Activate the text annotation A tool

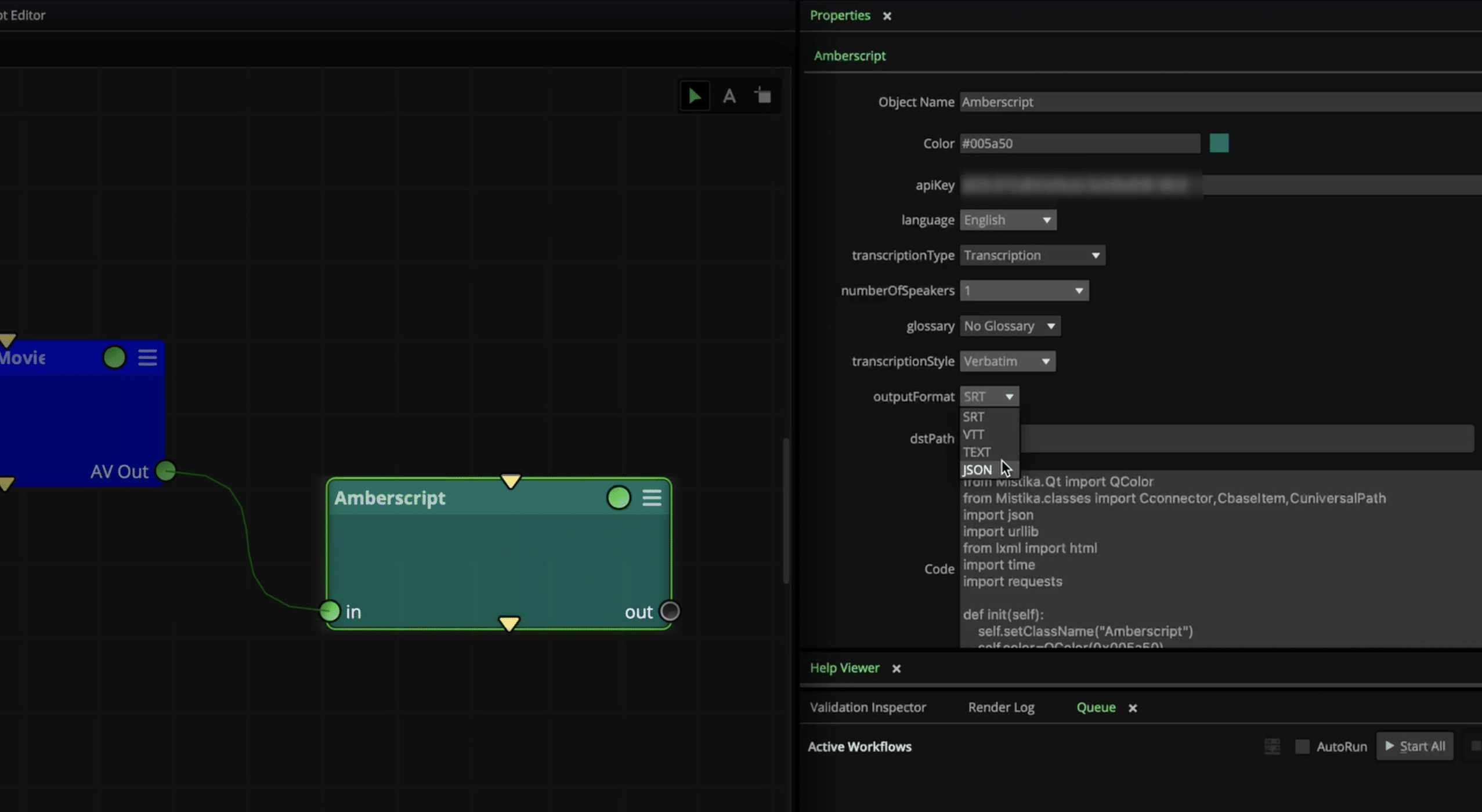tap(729, 96)
